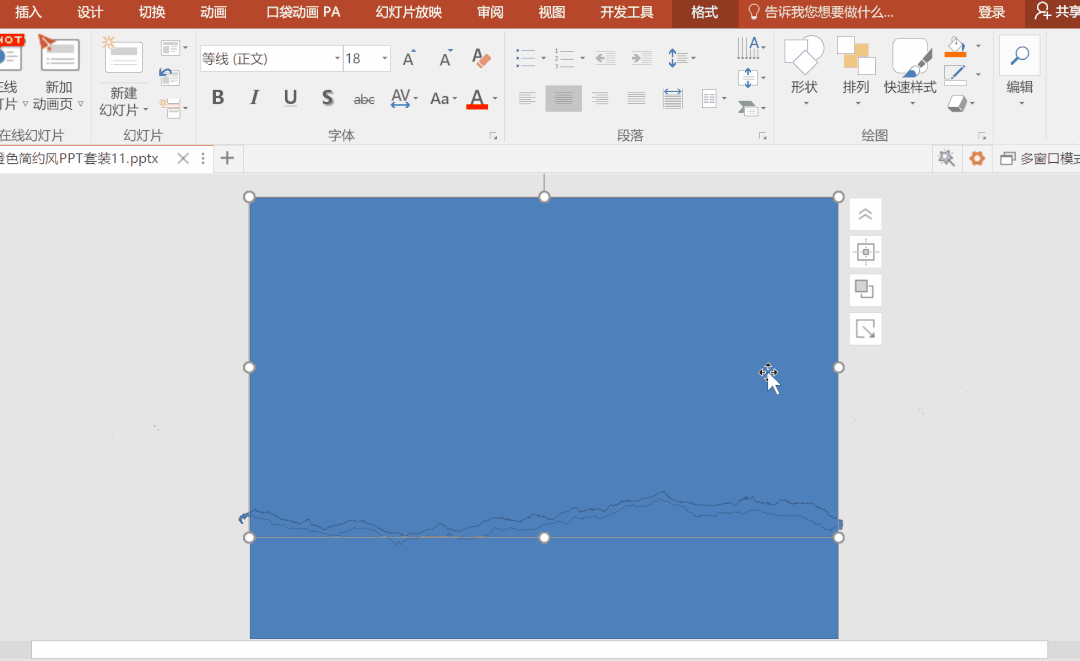The image size is (1080, 661).
Task: Add new document tab with plus
Action: coord(227,158)
